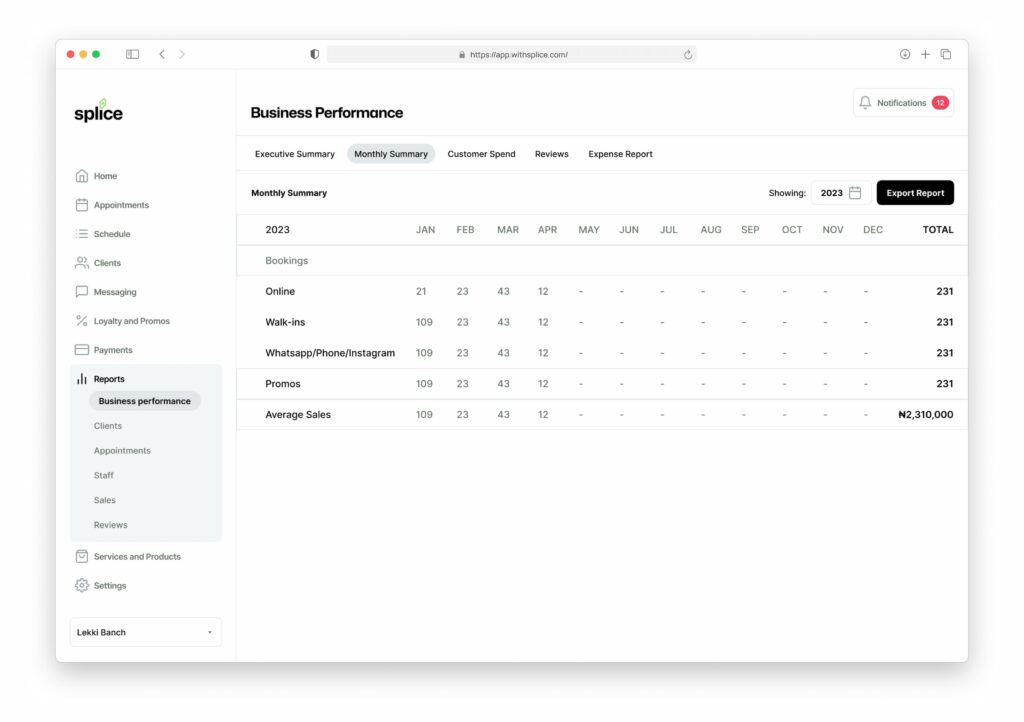Open the Home icon in the sidebar

click(82, 175)
